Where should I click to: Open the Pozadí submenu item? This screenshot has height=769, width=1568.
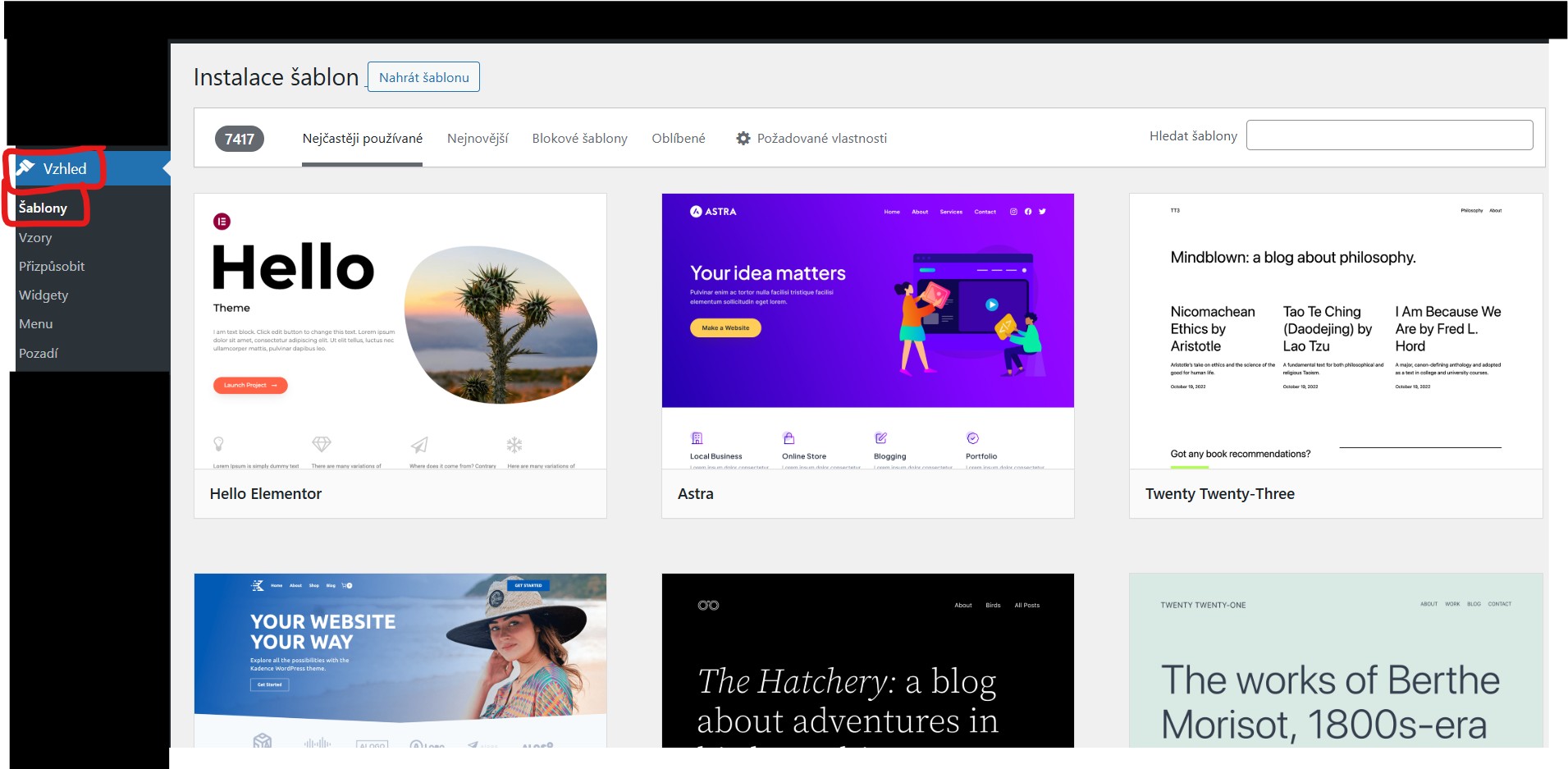tap(39, 354)
